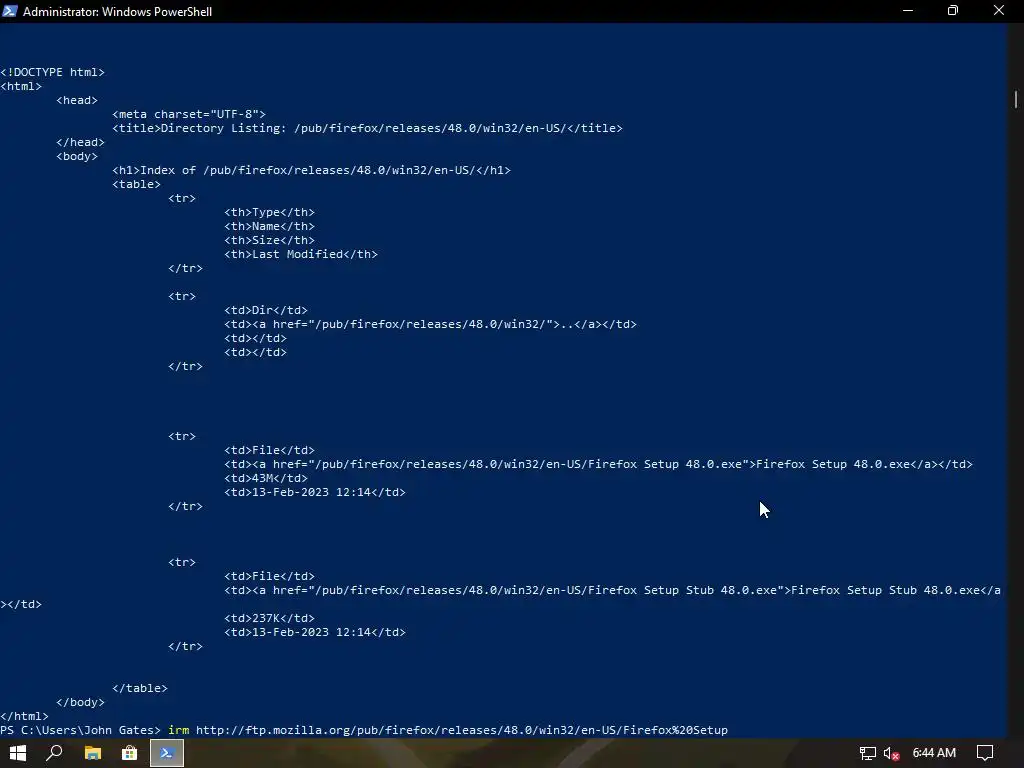
Task: Click the '<table>' opening tag line
Action: click(136, 184)
